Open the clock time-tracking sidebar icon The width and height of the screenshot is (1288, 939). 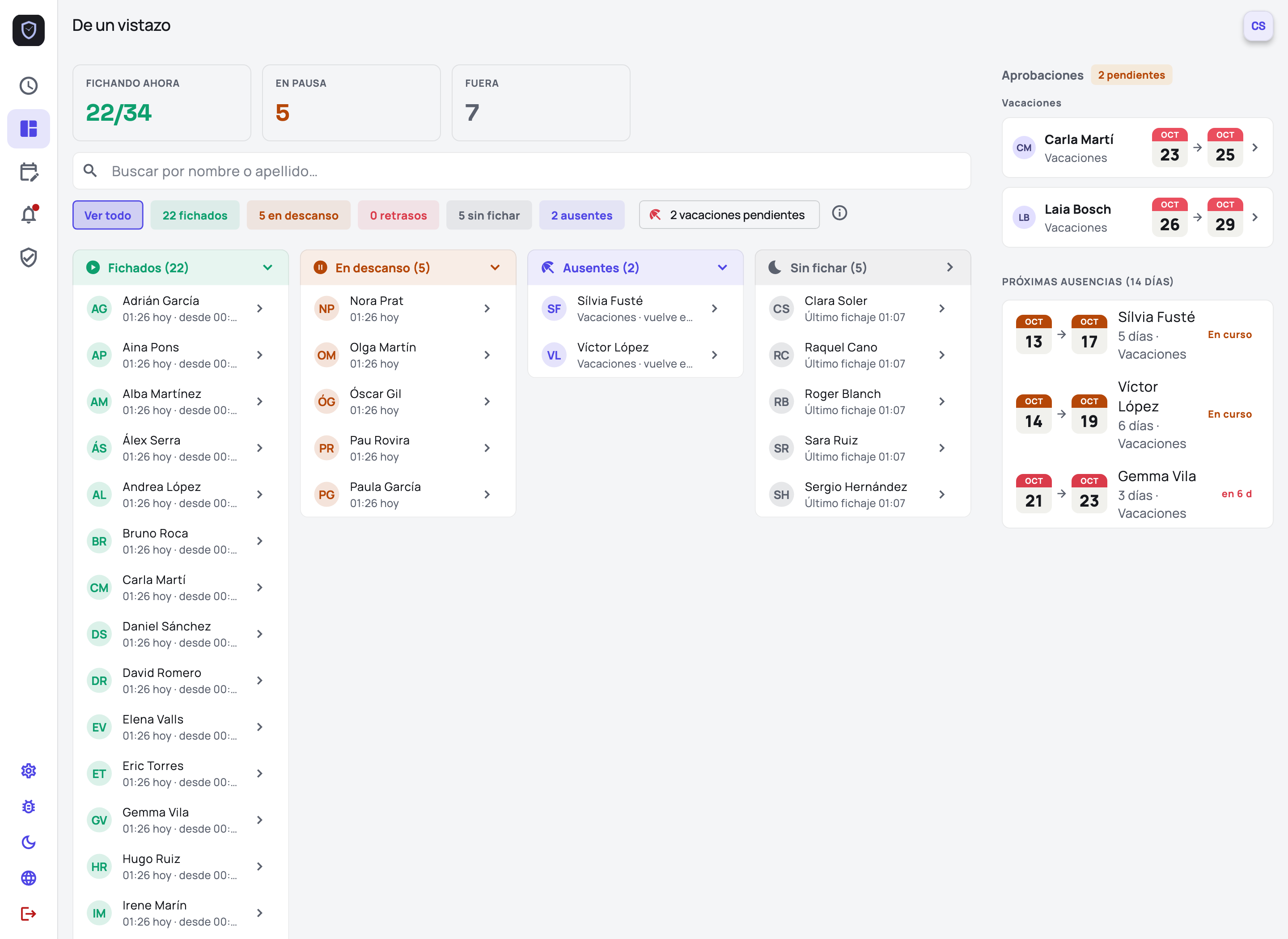[x=29, y=86]
